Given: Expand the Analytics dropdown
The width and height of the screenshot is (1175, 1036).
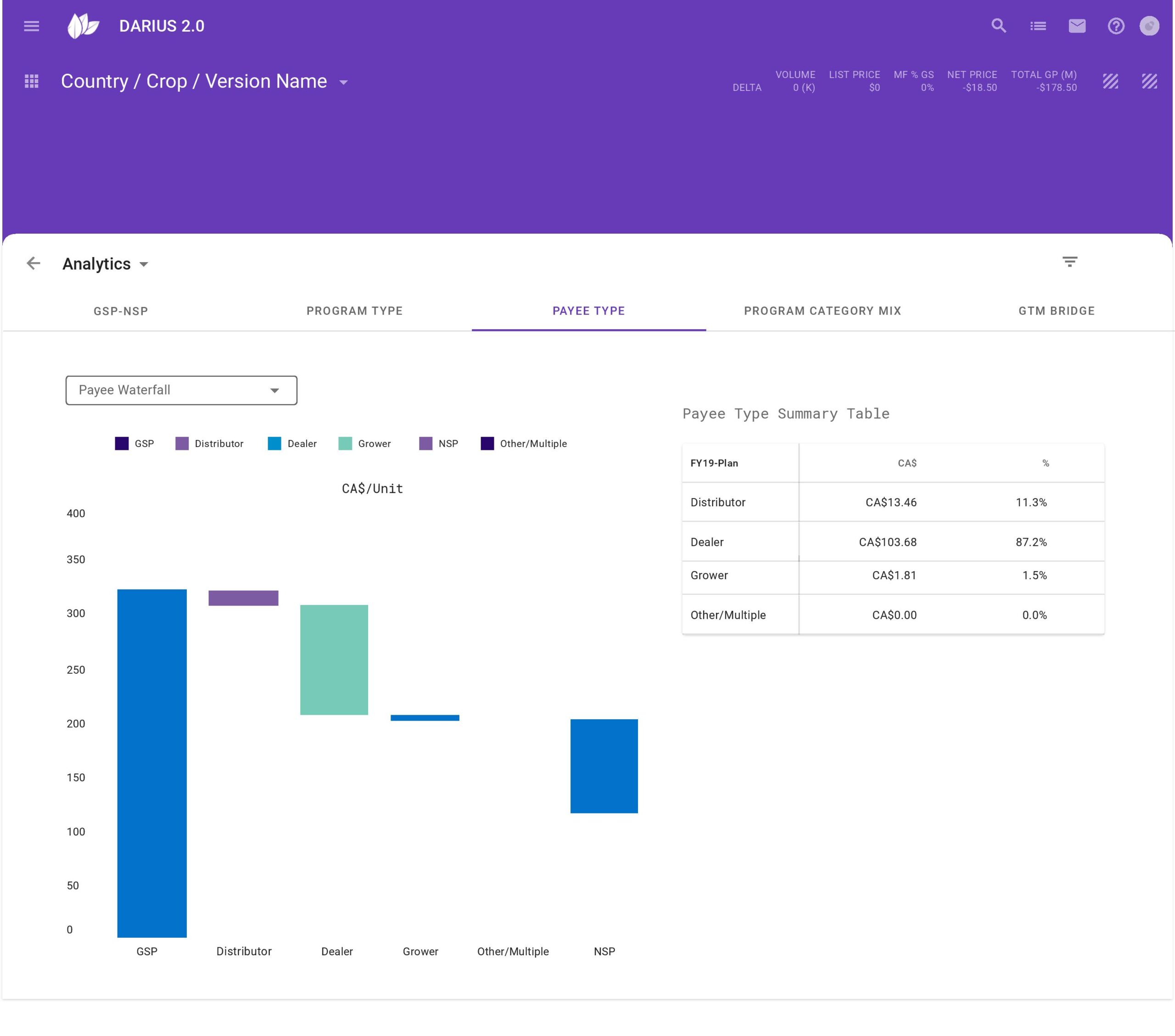Looking at the screenshot, I should tap(144, 264).
